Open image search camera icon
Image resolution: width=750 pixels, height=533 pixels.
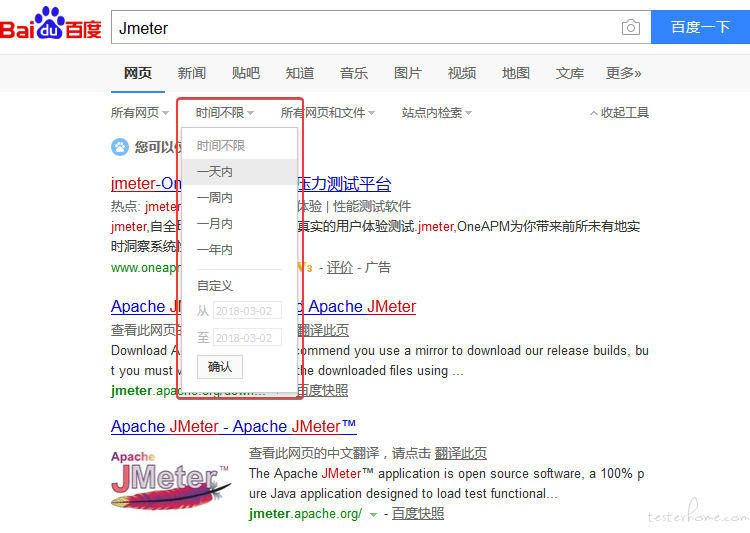pos(630,27)
